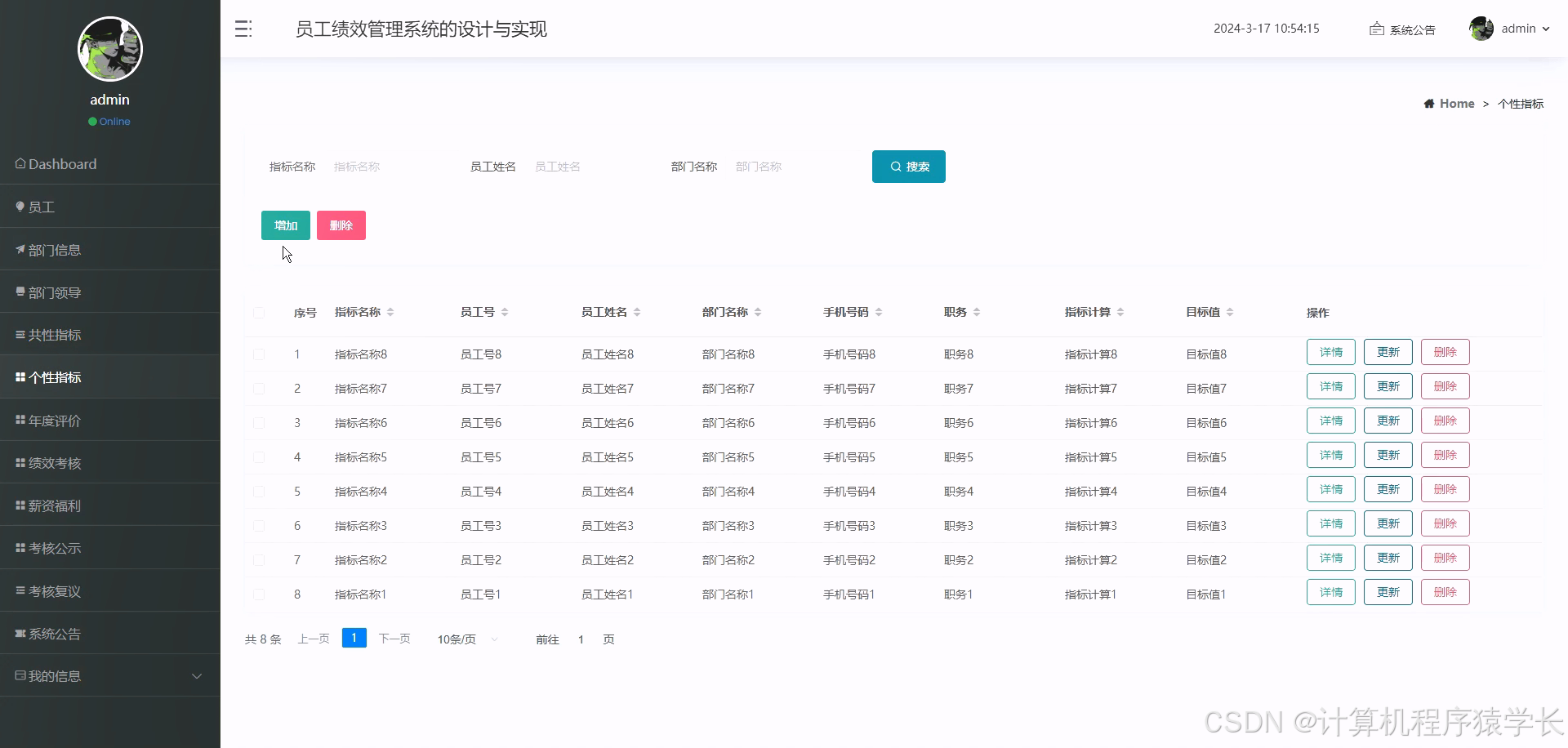Sort by 部门名称 column arrows
The width and height of the screenshot is (1568, 748).
click(758, 312)
